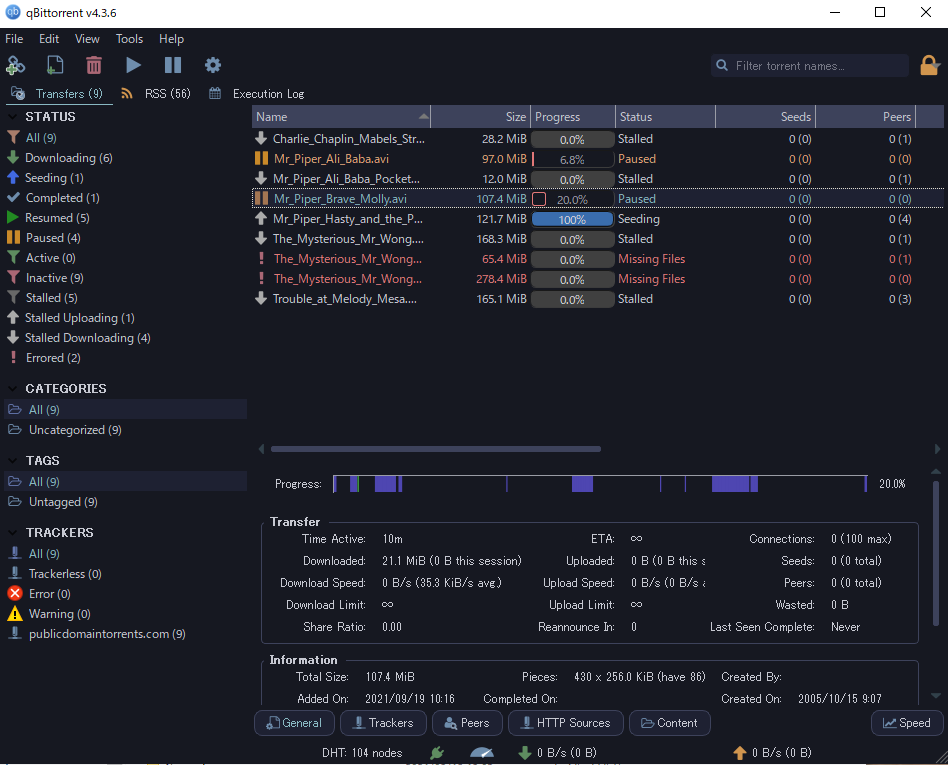Filter by Active (0) status
This screenshot has width=948, height=765.
pyautogui.click(x=41, y=258)
